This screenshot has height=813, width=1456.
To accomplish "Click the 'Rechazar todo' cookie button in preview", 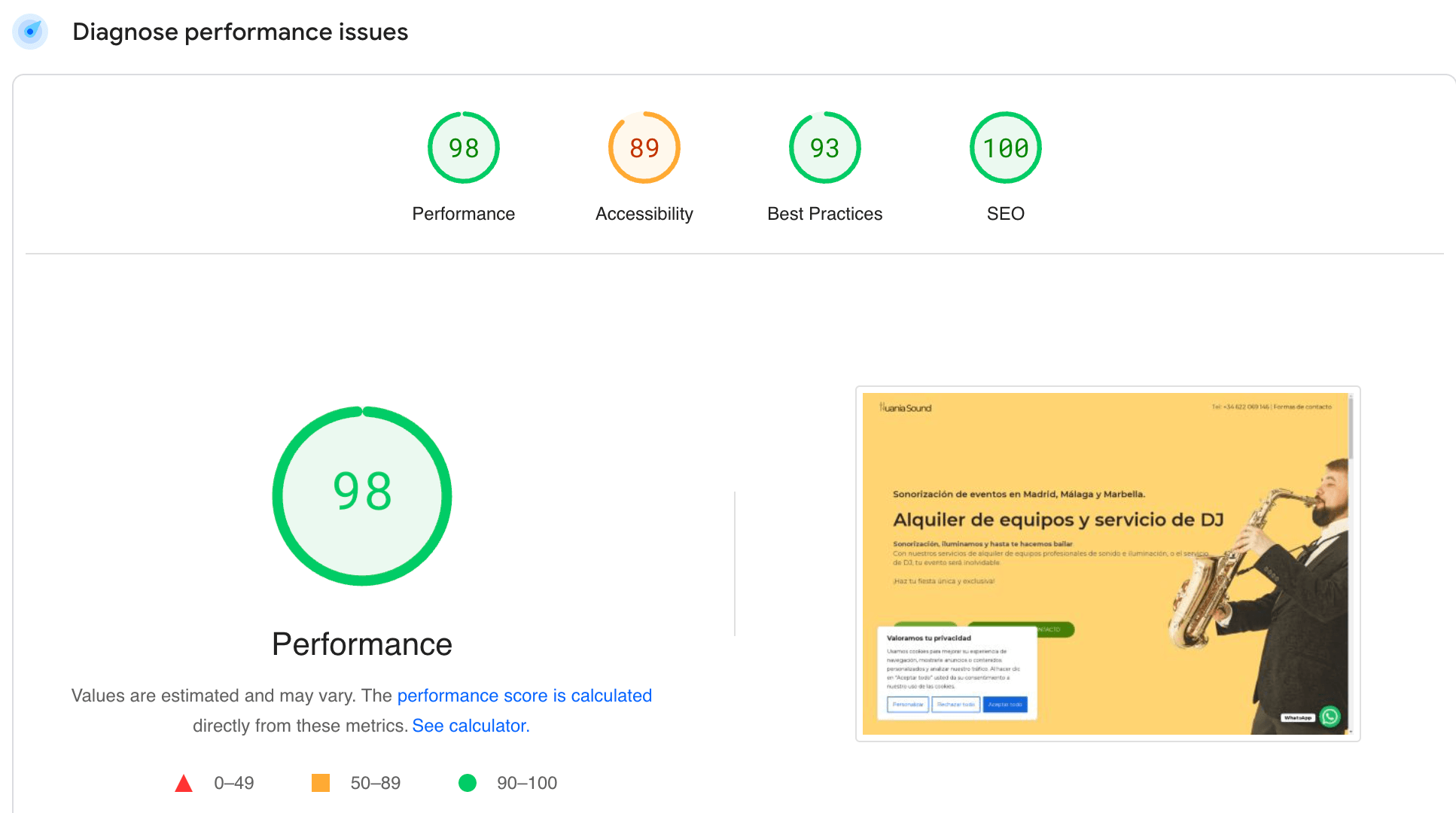I will point(955,705).
